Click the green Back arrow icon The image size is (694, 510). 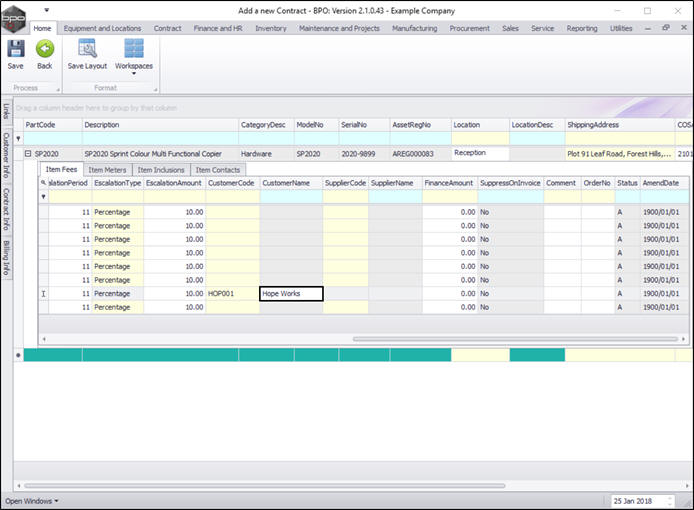tap(45, 49)
